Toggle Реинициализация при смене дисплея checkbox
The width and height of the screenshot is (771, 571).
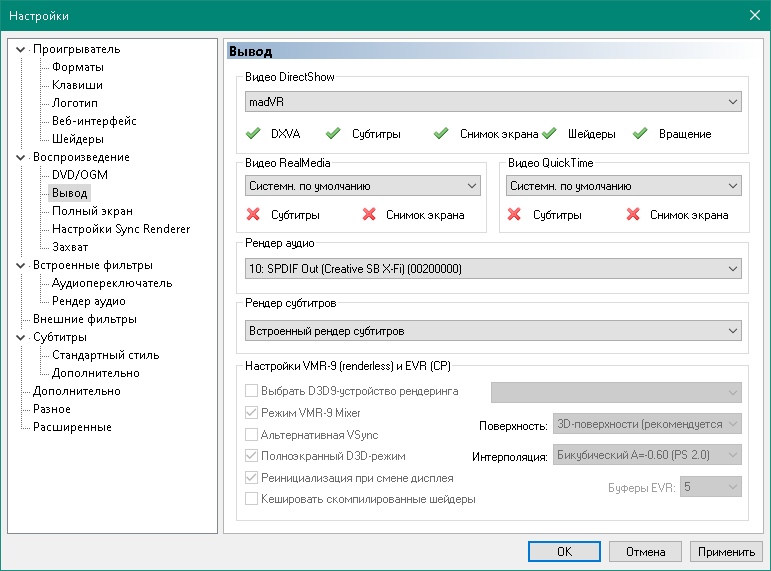tap(251, 478)
